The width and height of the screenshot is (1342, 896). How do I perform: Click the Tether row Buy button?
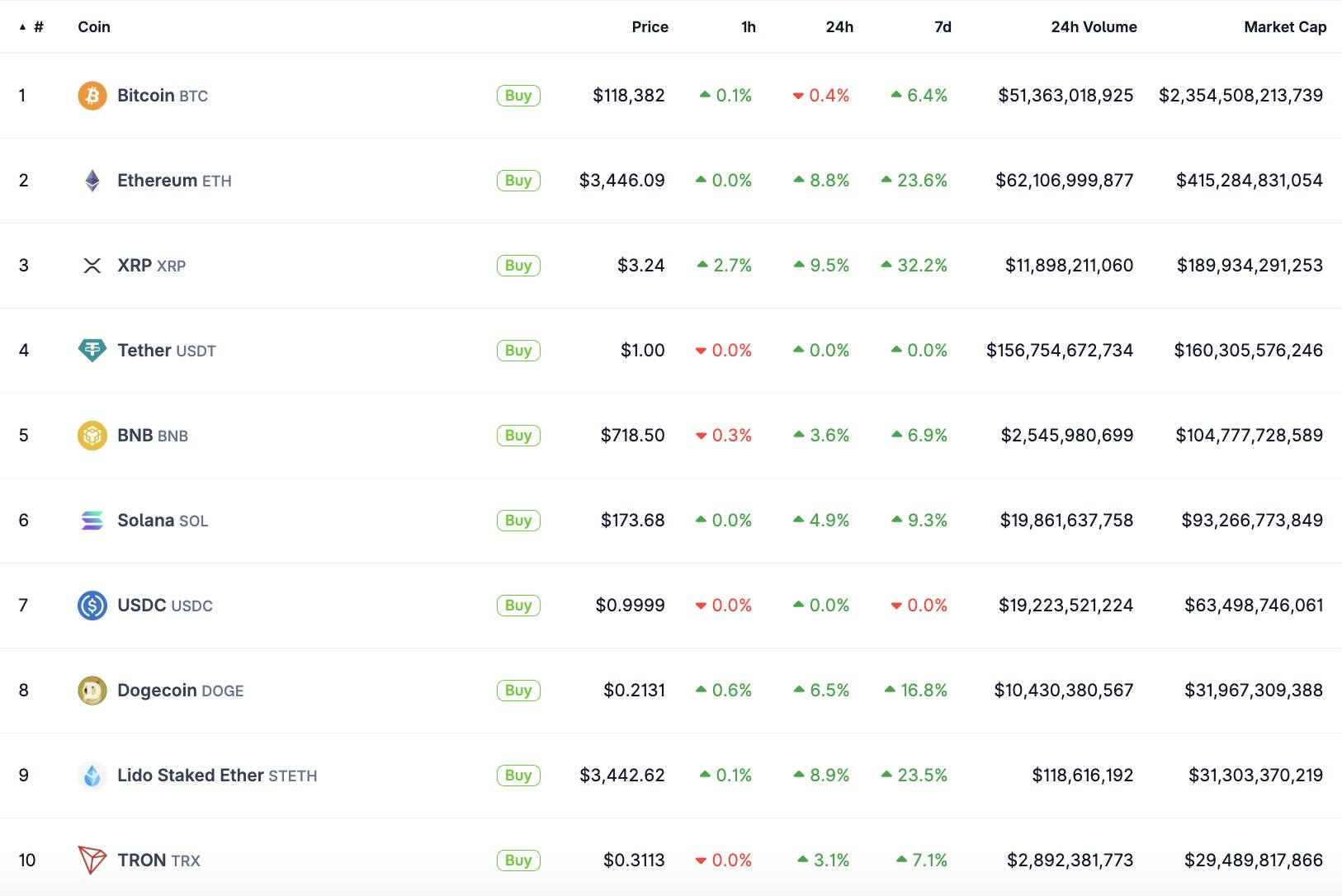click(518, 351)
